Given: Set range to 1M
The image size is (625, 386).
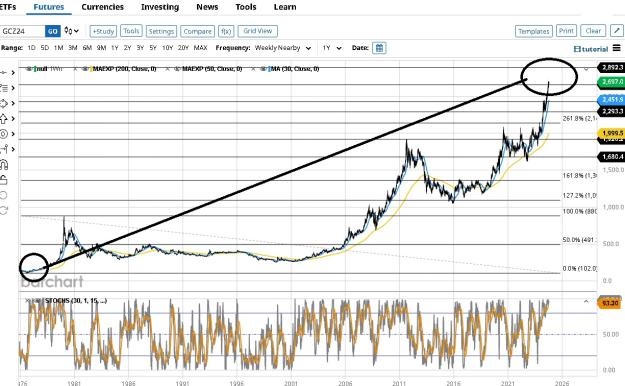Looking at the screenshot, I should [x=59, y=48].
